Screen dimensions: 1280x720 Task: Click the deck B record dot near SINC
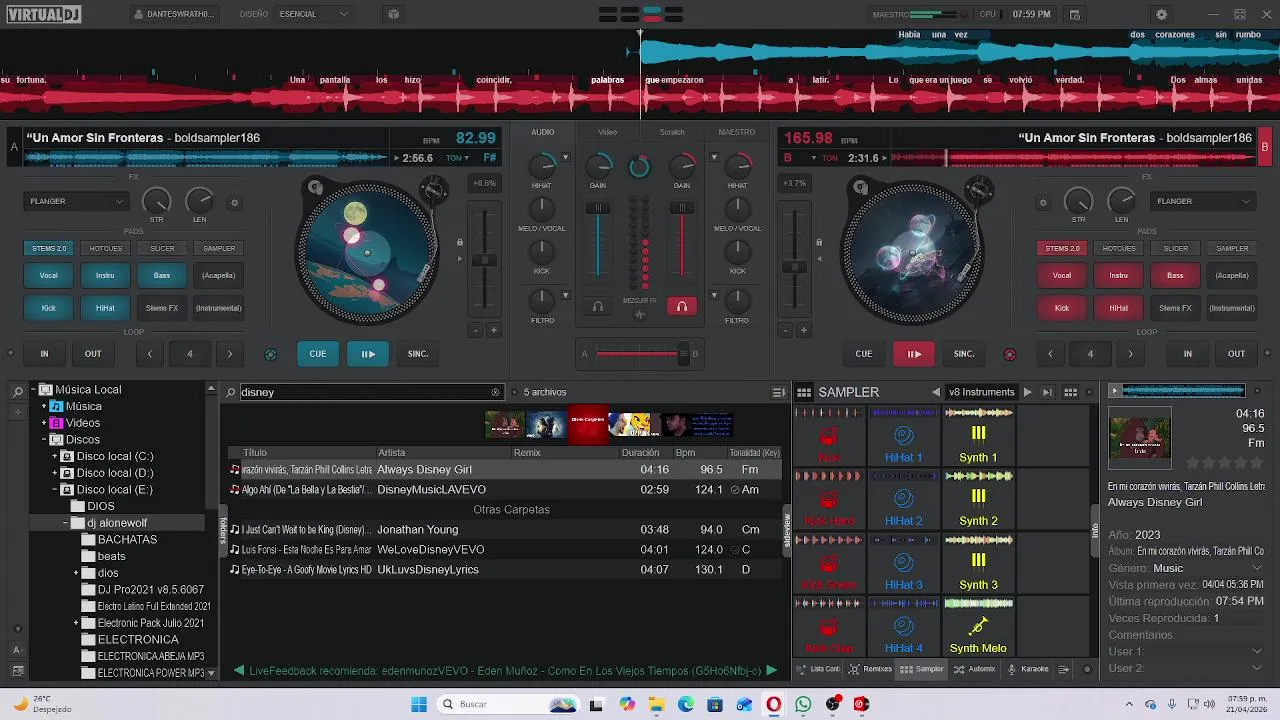point(1009,354)
